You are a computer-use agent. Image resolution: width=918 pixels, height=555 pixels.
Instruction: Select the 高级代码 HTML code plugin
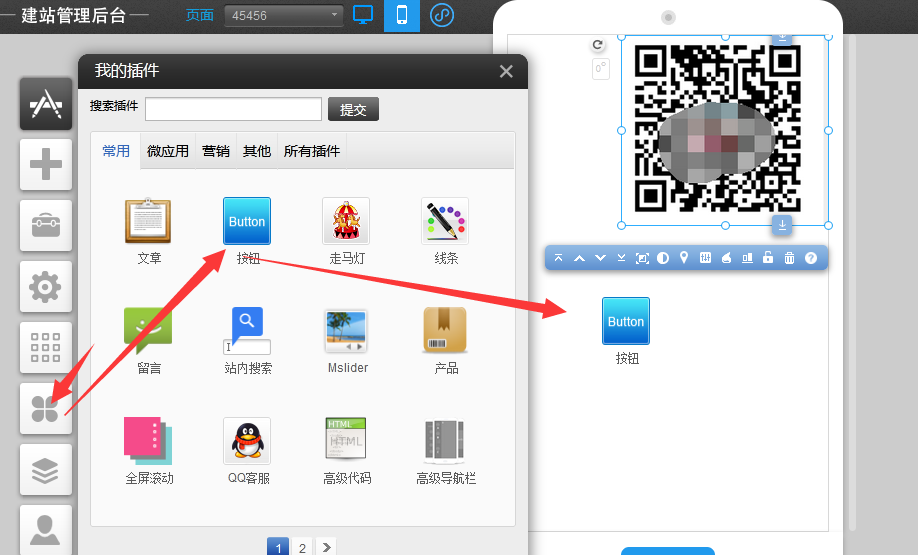click(x=346, y=441)
